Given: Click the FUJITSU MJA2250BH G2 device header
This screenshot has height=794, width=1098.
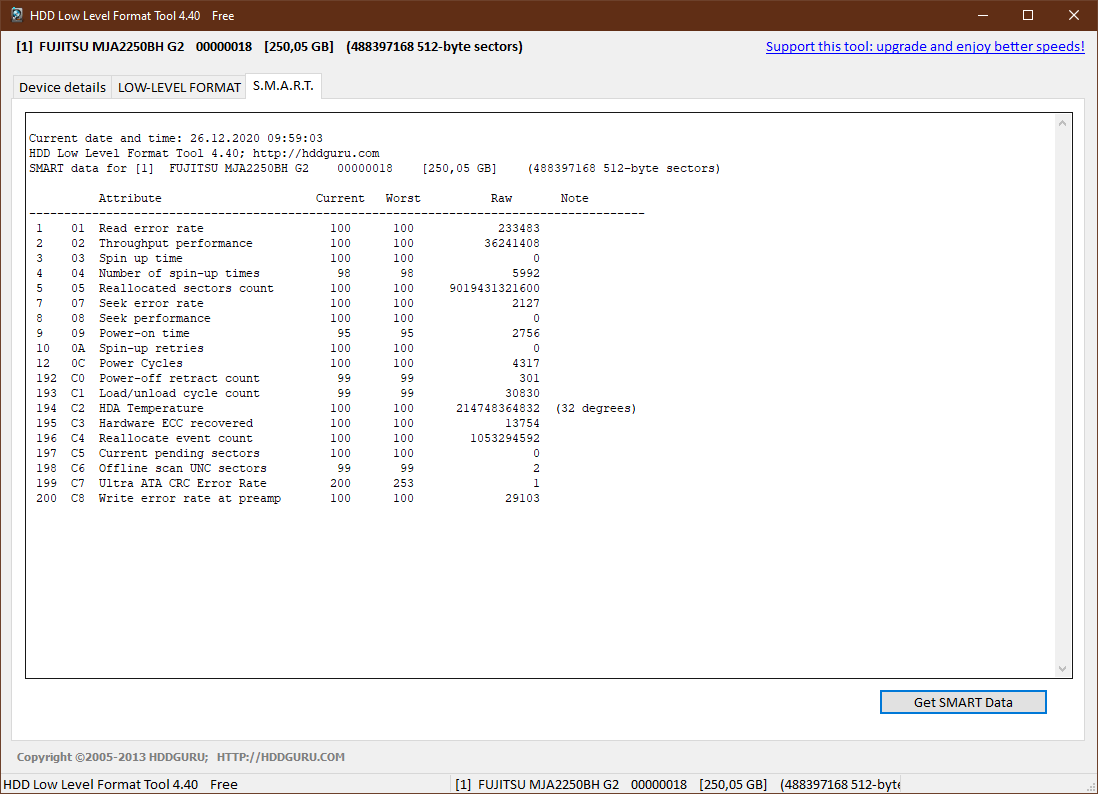Looking at the screenshot, I should [x=270, y=46].
